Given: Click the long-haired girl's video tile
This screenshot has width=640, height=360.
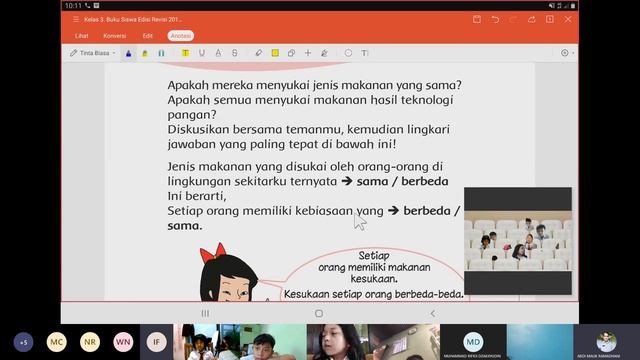Looking at the screenshot, I should click(340, 342).
